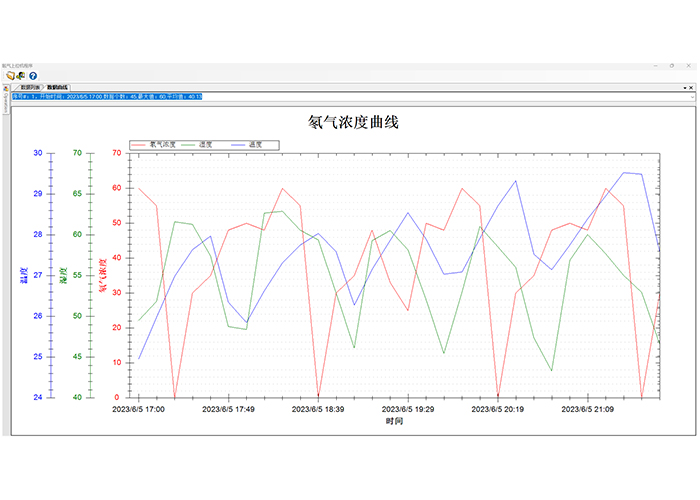Click the blue 温度 vertical axis label
Screen dimensions: 700x500
(x=23, y=275)
